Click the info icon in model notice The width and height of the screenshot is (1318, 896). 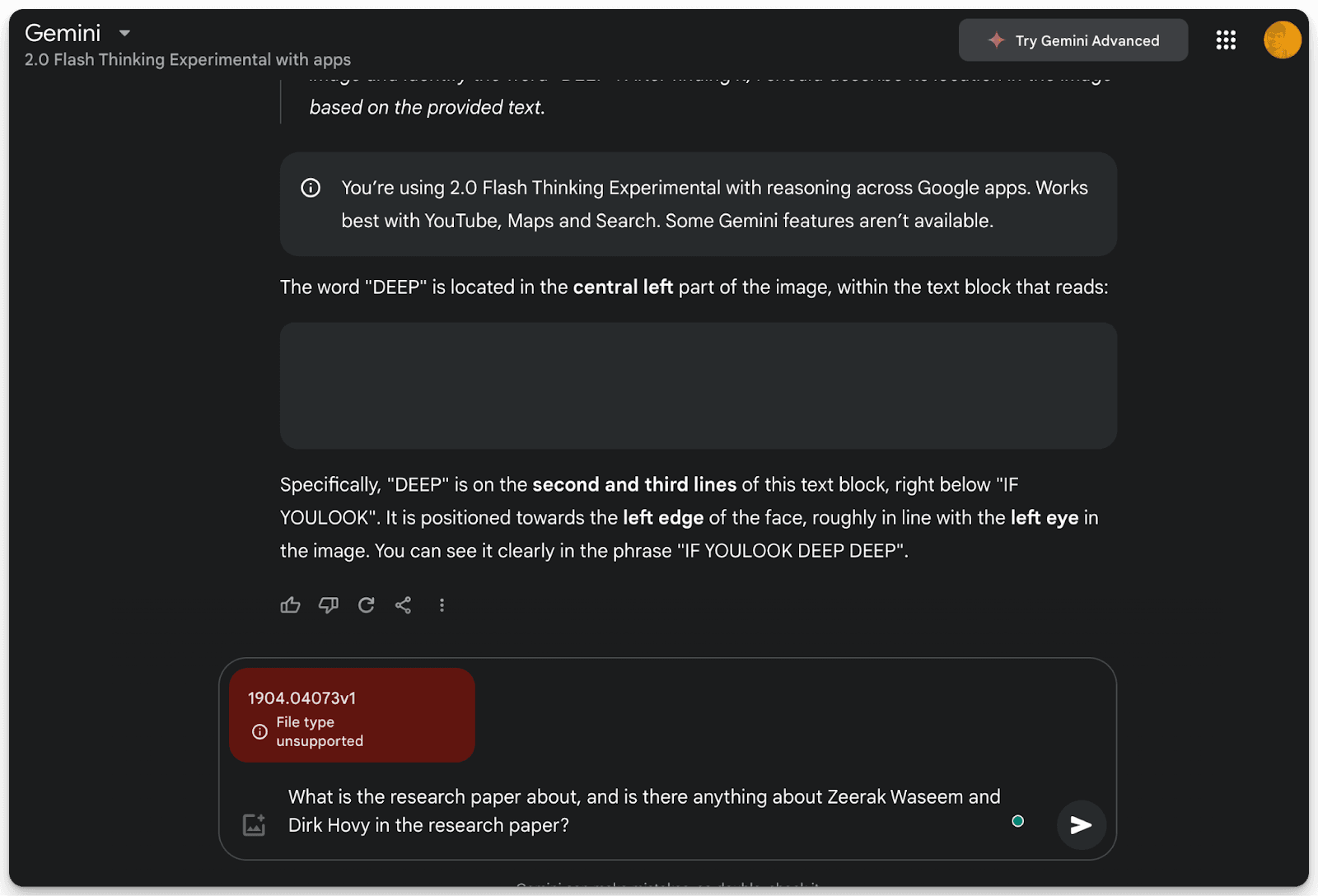[x=311, y=188]
